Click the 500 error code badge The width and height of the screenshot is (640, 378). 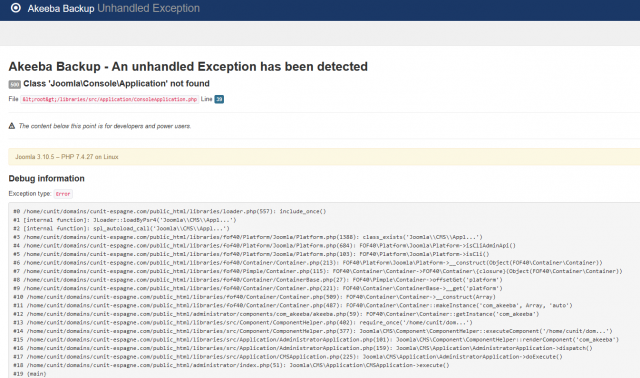click(15, 84)
